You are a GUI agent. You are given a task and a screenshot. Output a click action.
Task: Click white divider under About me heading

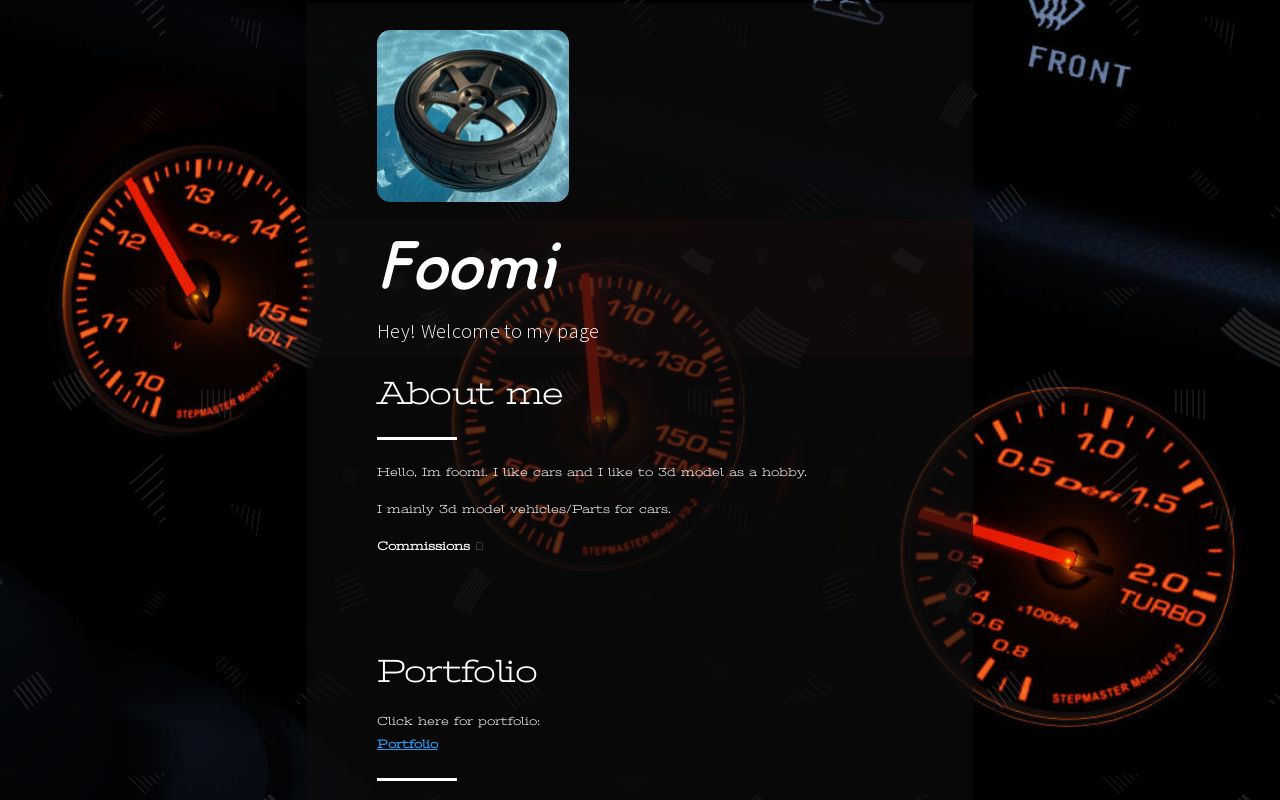(x=417, y=438)
